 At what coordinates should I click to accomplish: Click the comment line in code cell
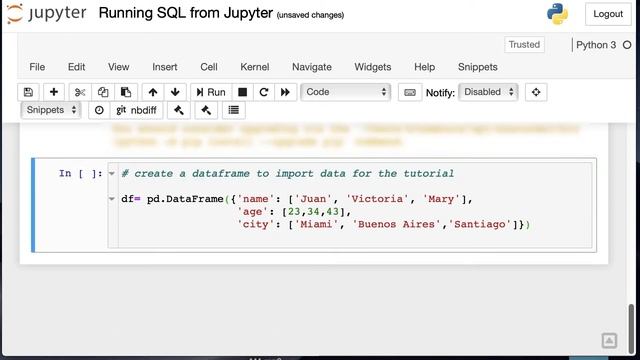[x=287, y=173]
